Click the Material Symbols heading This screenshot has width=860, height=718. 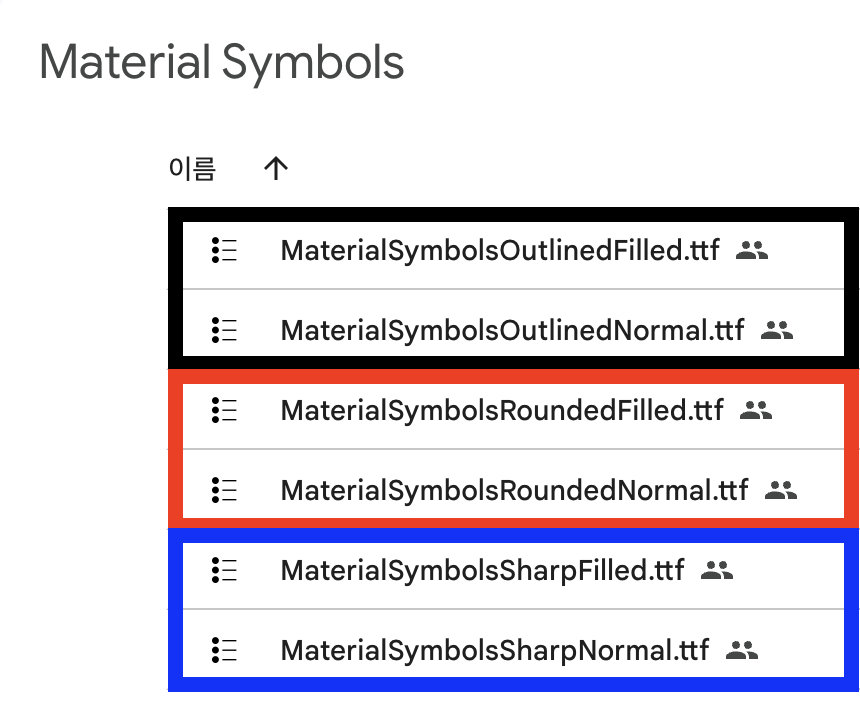coord(221,62)
